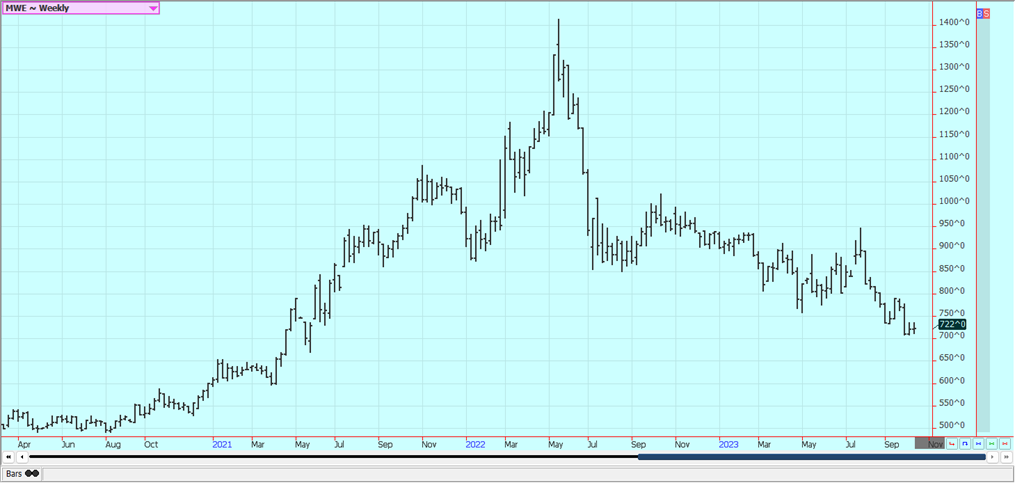Screen dimensions: 1015x483
Task: Open the MWE ~ Weekly symbol dropdown
Action: pos(80,8)
